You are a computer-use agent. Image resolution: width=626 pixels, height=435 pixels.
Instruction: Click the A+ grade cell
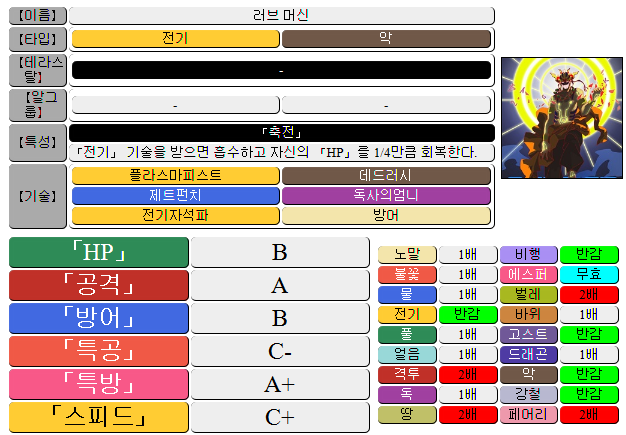pyautogui.click(x=279, y=384)
